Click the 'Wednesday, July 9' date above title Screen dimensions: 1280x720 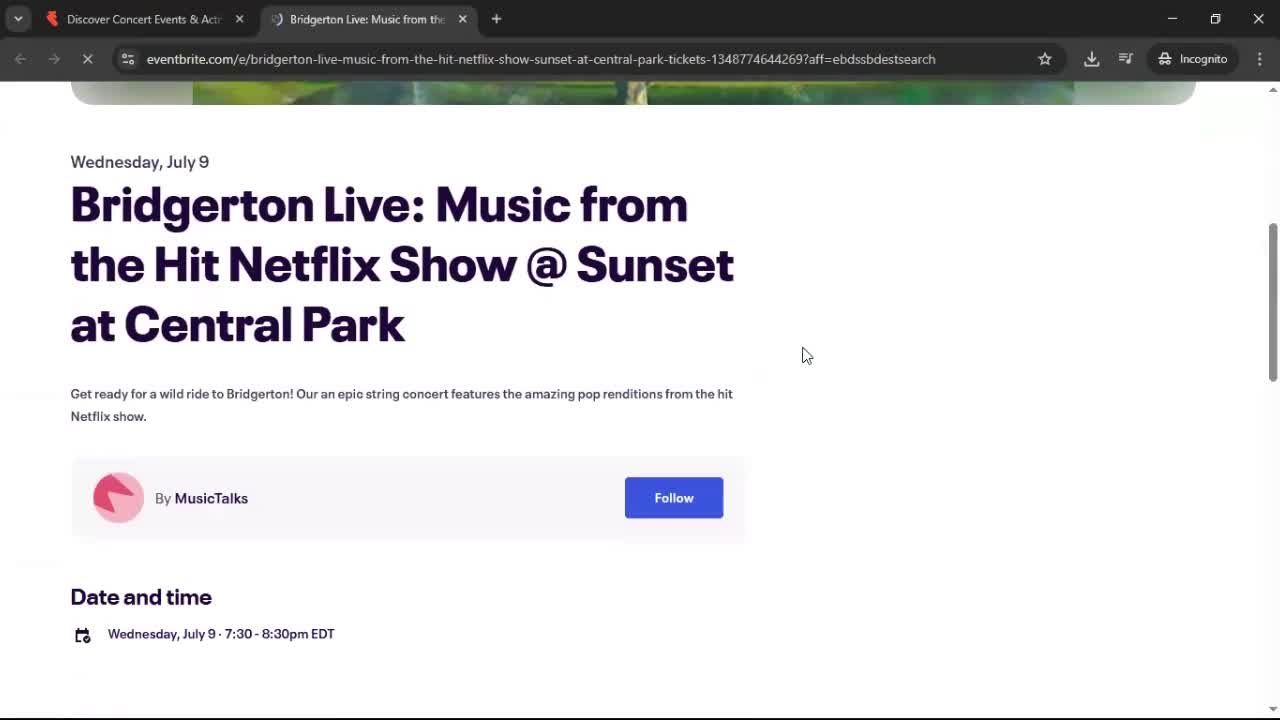pos(140,162)
